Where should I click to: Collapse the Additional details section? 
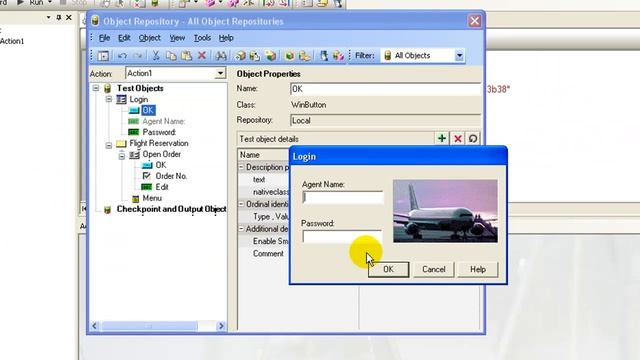pyautogui.click(x=241, y=229)
